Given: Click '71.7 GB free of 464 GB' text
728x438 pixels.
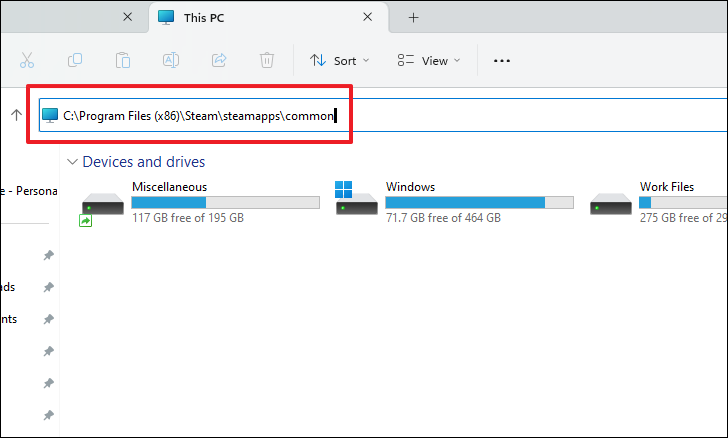Looking at the screenshot, I should (443, 218).
